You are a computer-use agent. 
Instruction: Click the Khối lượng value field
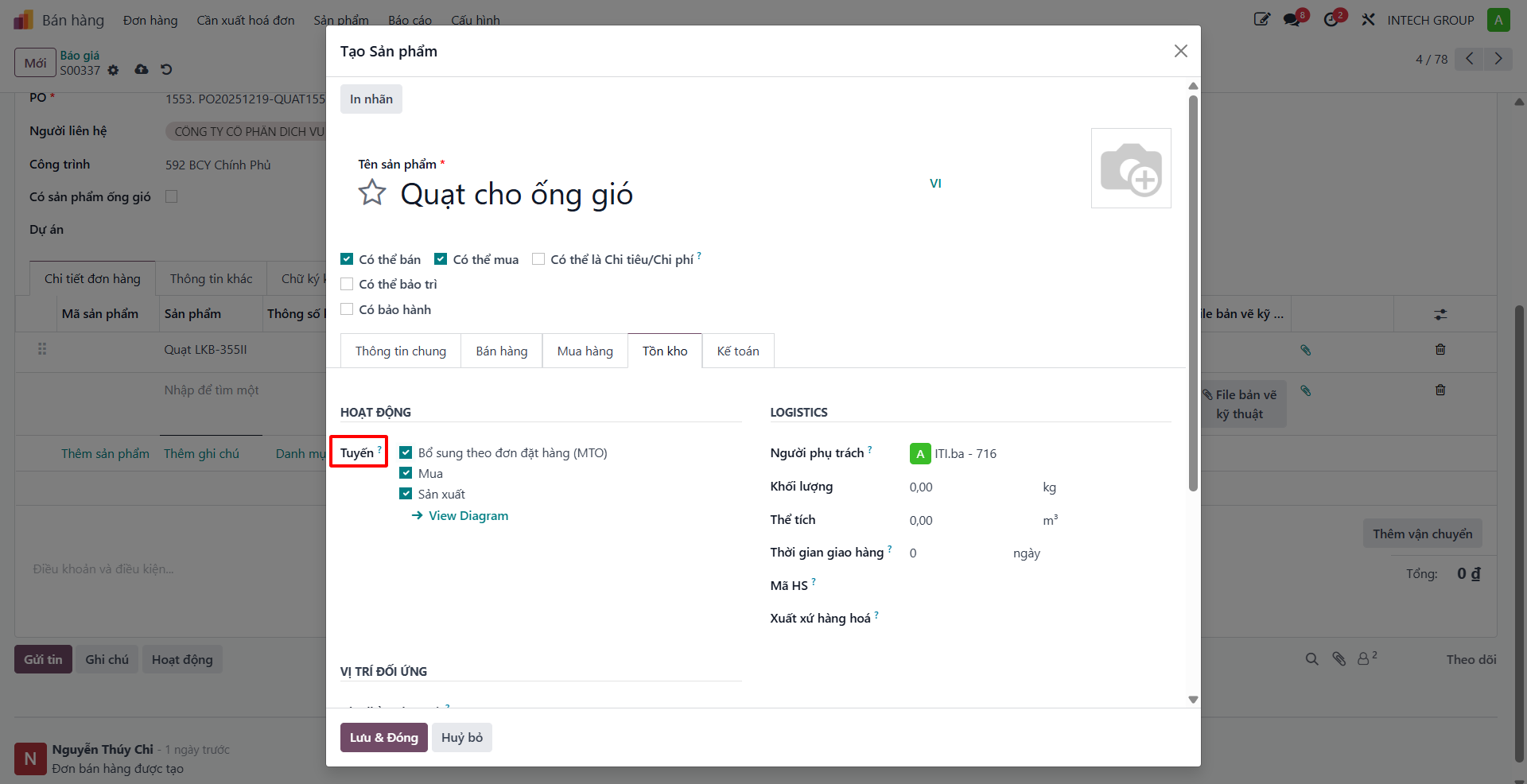[x=971, y=487]
